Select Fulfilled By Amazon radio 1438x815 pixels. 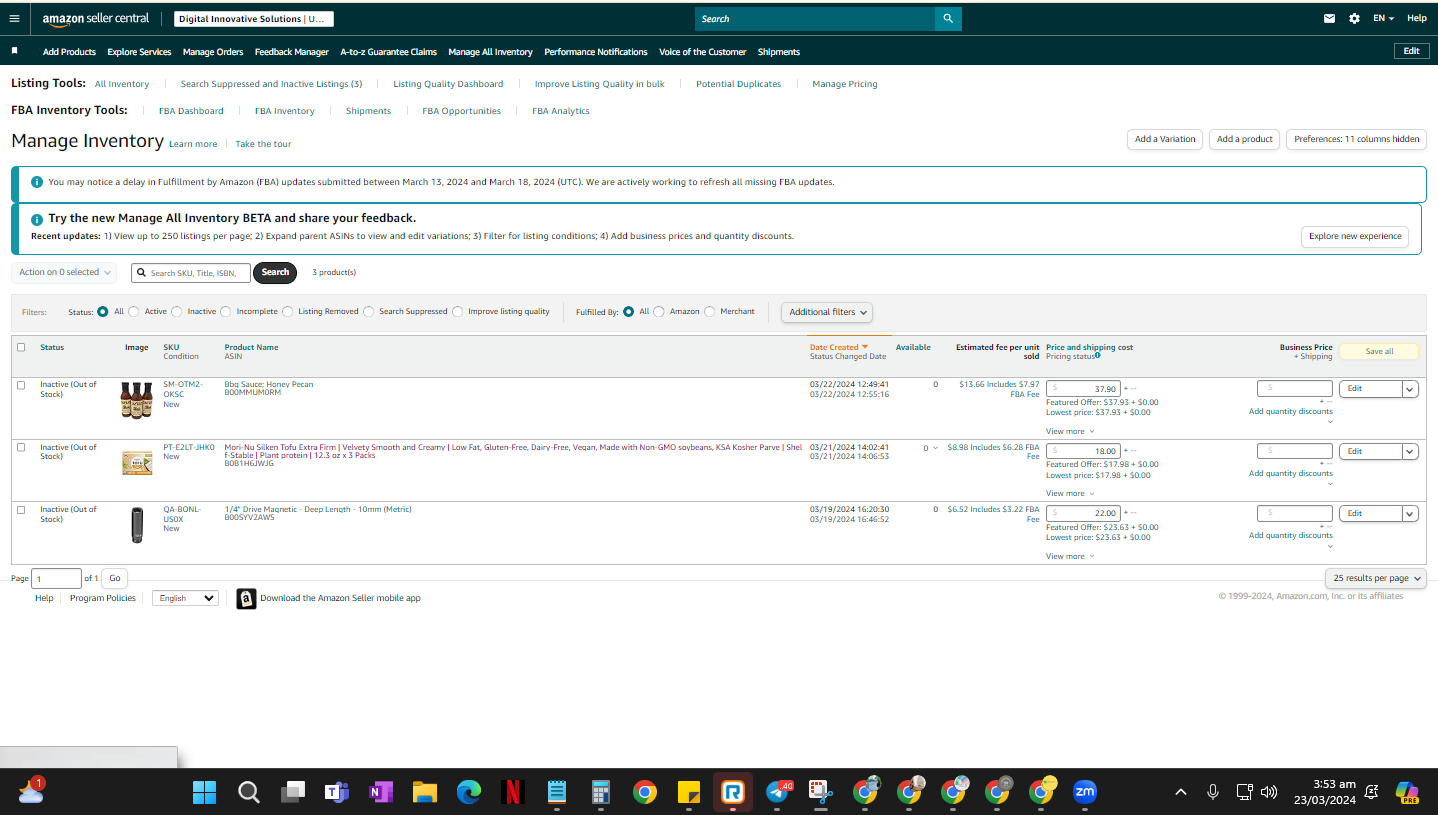pos(659,312)
